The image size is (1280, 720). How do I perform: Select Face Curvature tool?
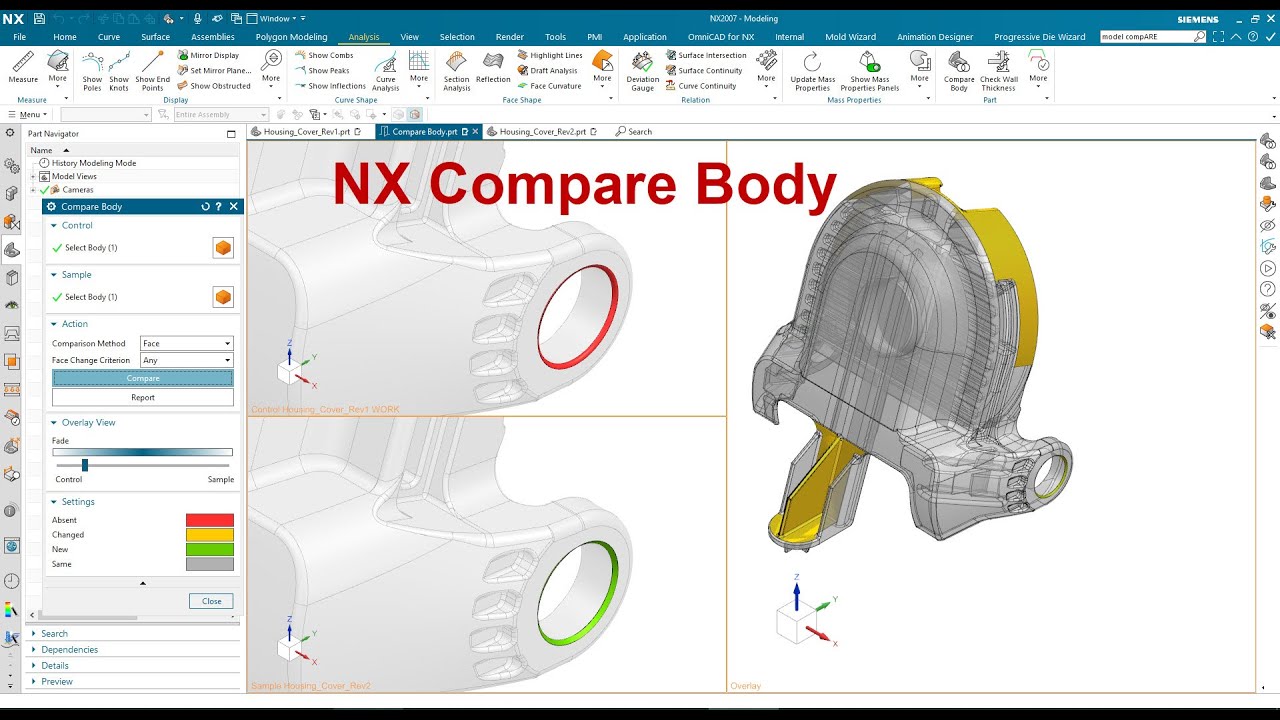(549, 86)
